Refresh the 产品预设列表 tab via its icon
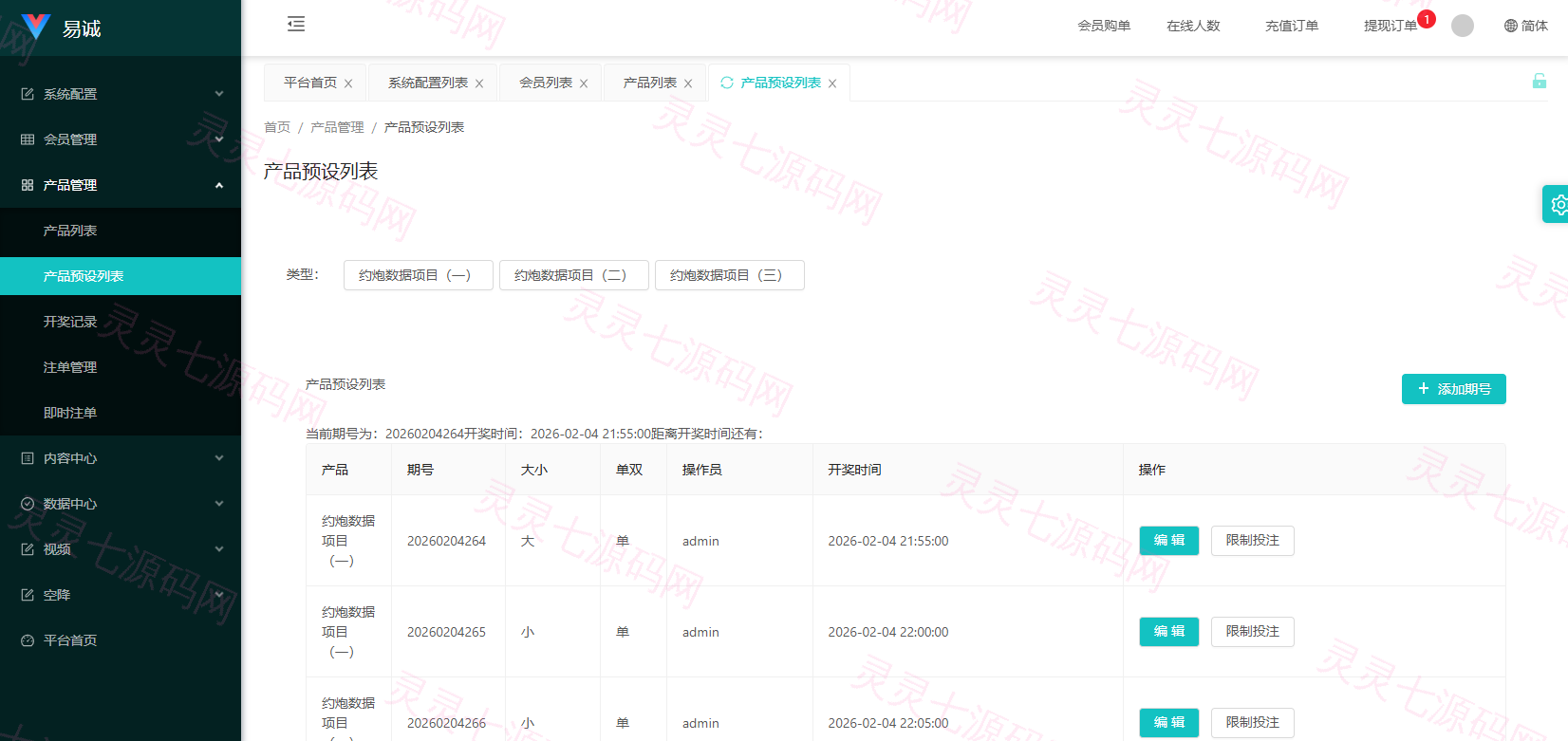Image resolution: width=1568 pixels, height=741 pixels. pos(727,83)
